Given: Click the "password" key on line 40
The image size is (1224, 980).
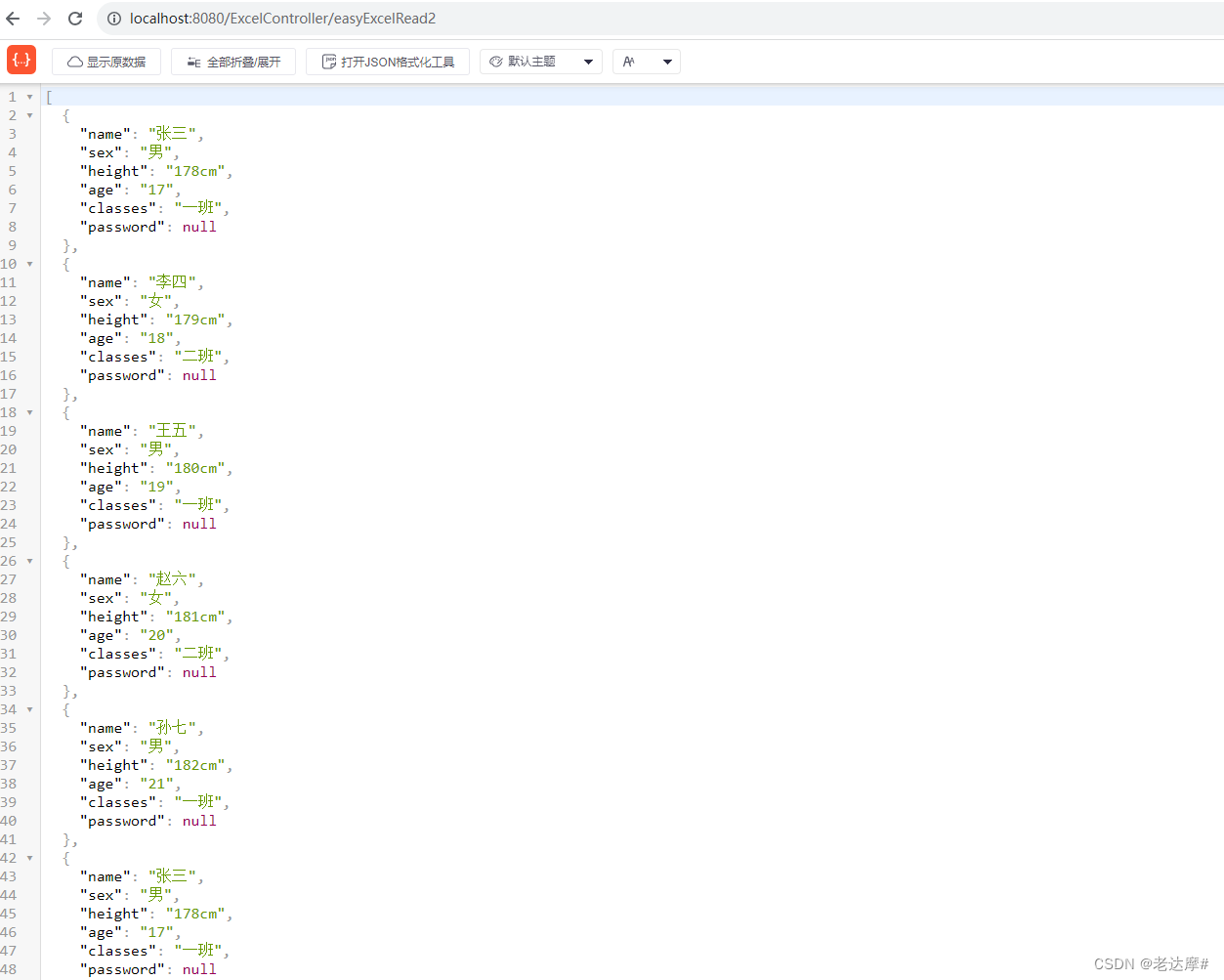Looking at the screenshot, I should click(x=122, y=821).
